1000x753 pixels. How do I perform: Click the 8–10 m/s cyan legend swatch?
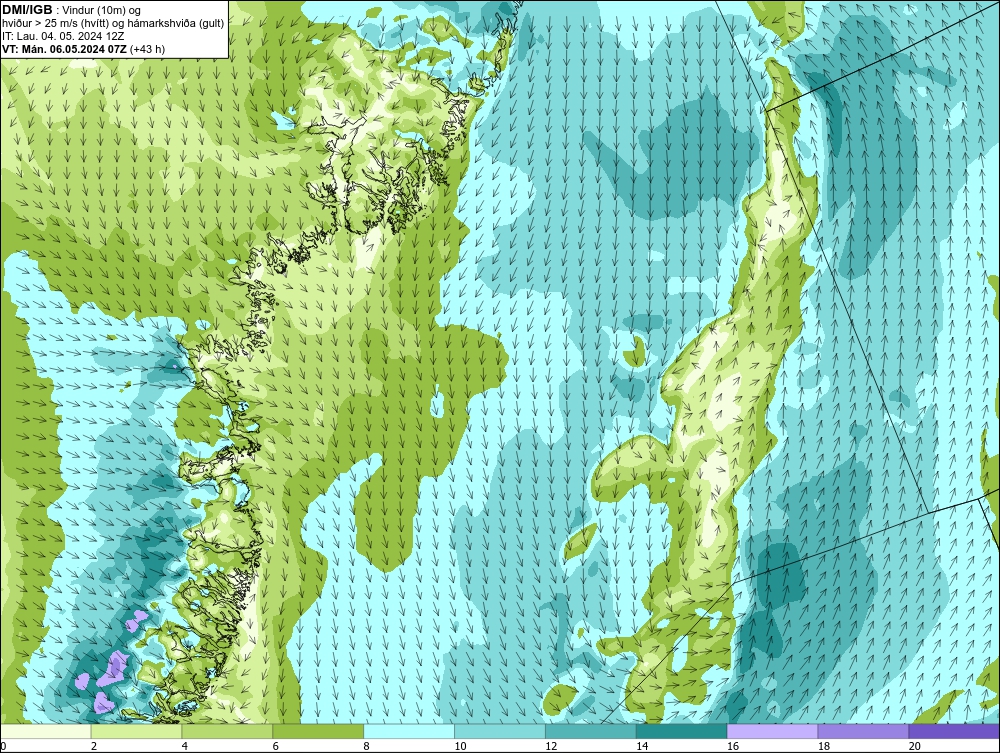[409, 731]
